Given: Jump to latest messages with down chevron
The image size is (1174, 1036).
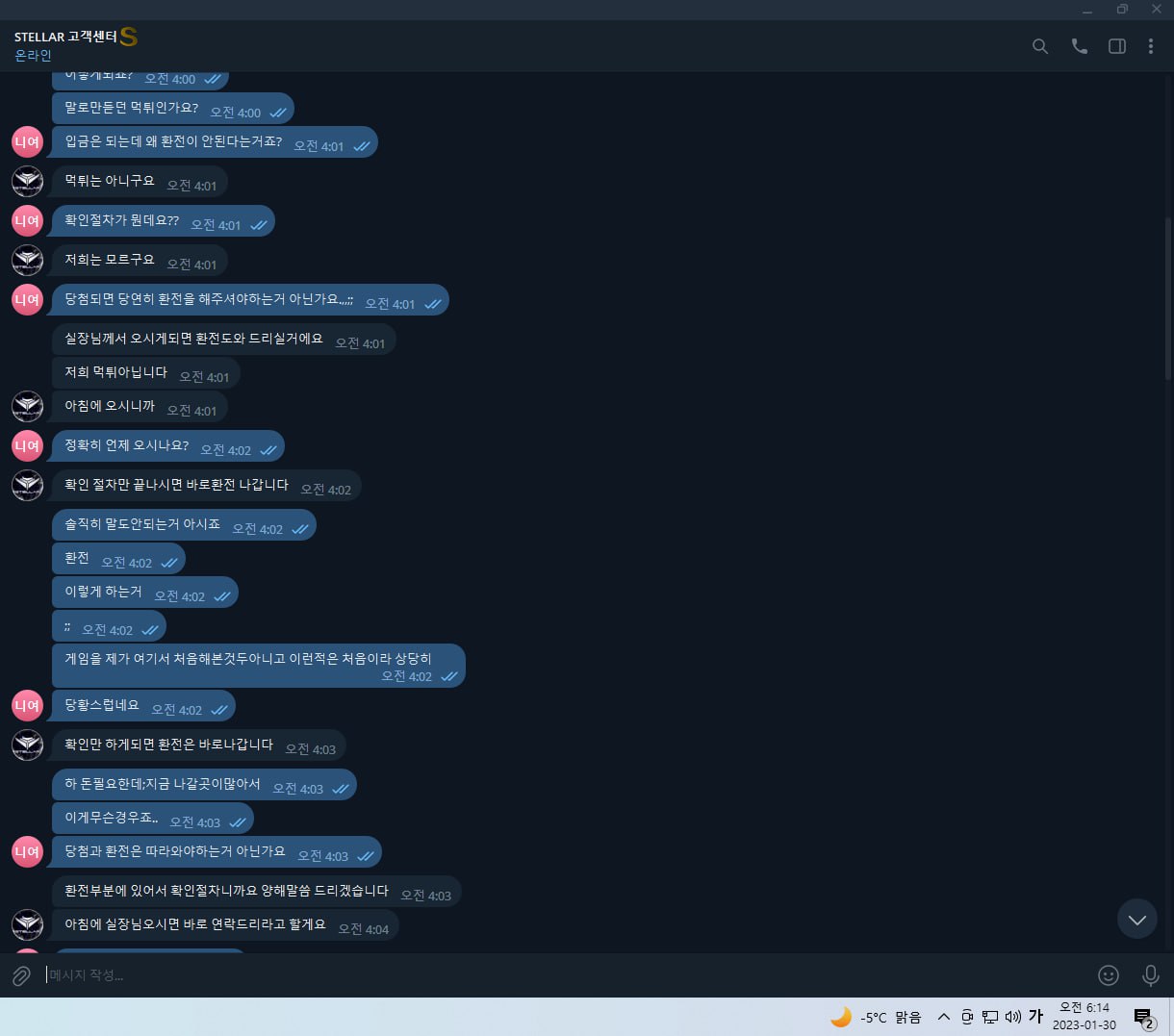Looking at the screenshot, I should pos(1136,920).
